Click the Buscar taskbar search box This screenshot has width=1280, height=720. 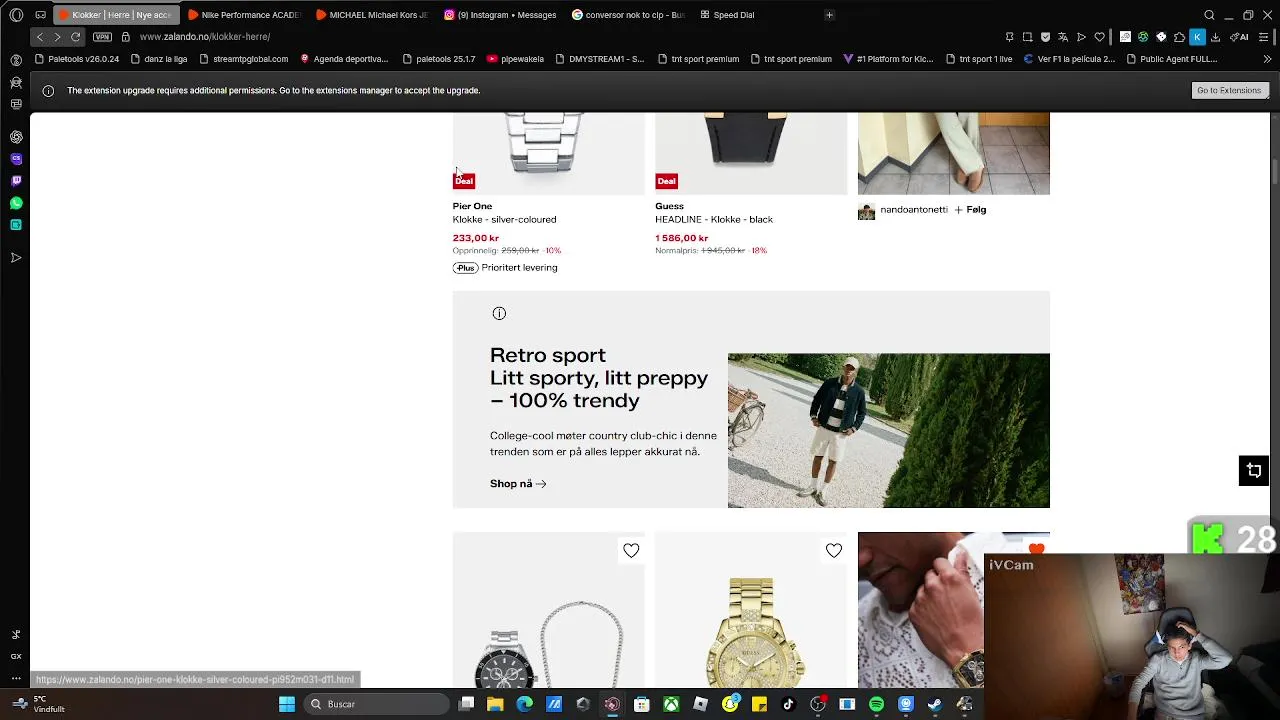click(374, 704)
